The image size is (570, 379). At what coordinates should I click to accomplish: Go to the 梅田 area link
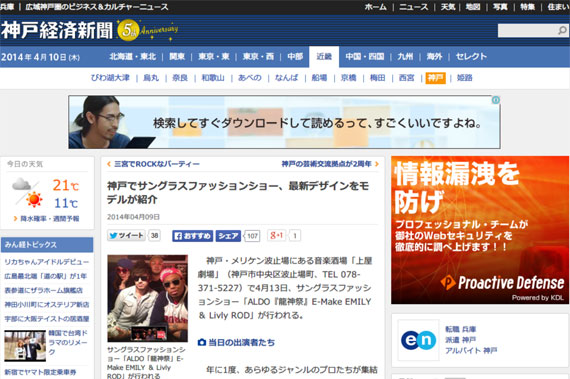pos(377,78)
